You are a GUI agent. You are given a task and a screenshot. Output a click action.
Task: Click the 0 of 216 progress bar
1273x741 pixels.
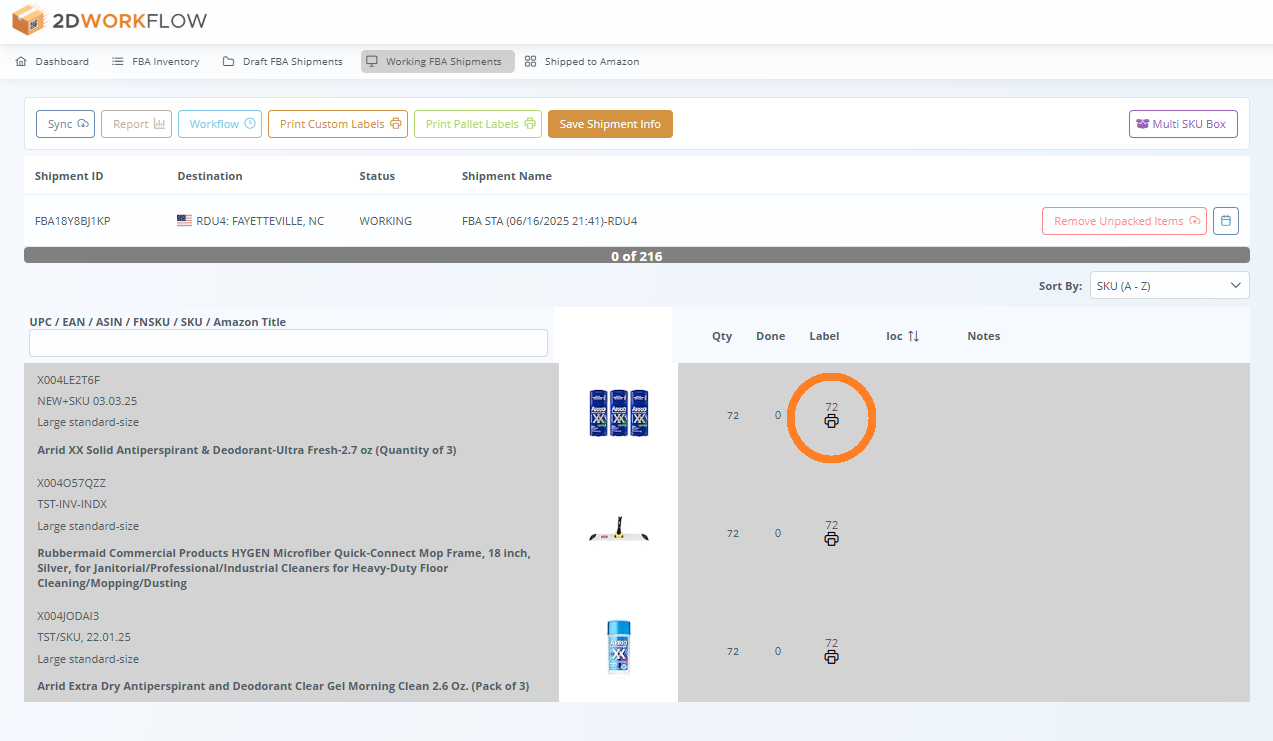636,256
